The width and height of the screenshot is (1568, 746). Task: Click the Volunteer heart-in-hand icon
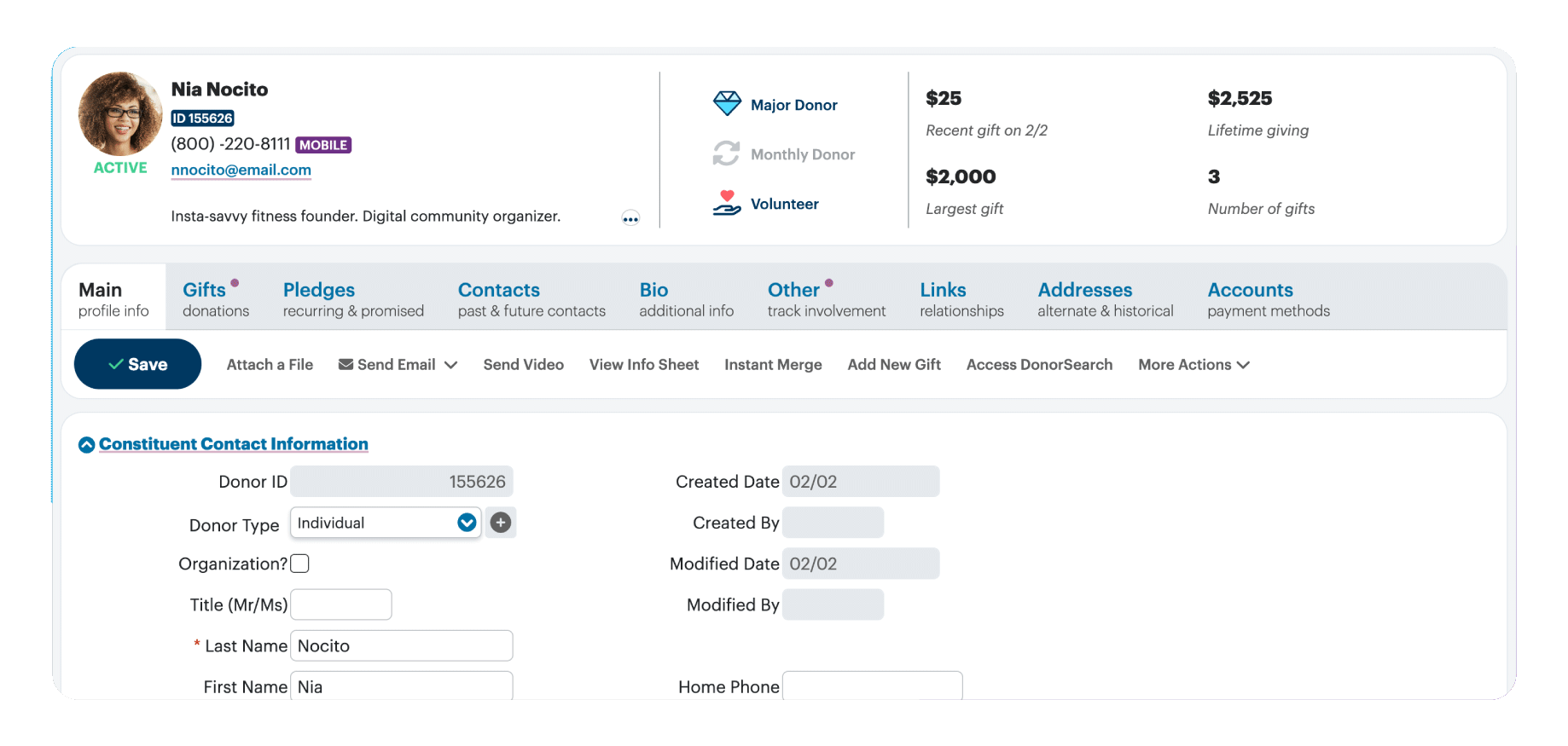pyautogui.click(x=726, y=203)
